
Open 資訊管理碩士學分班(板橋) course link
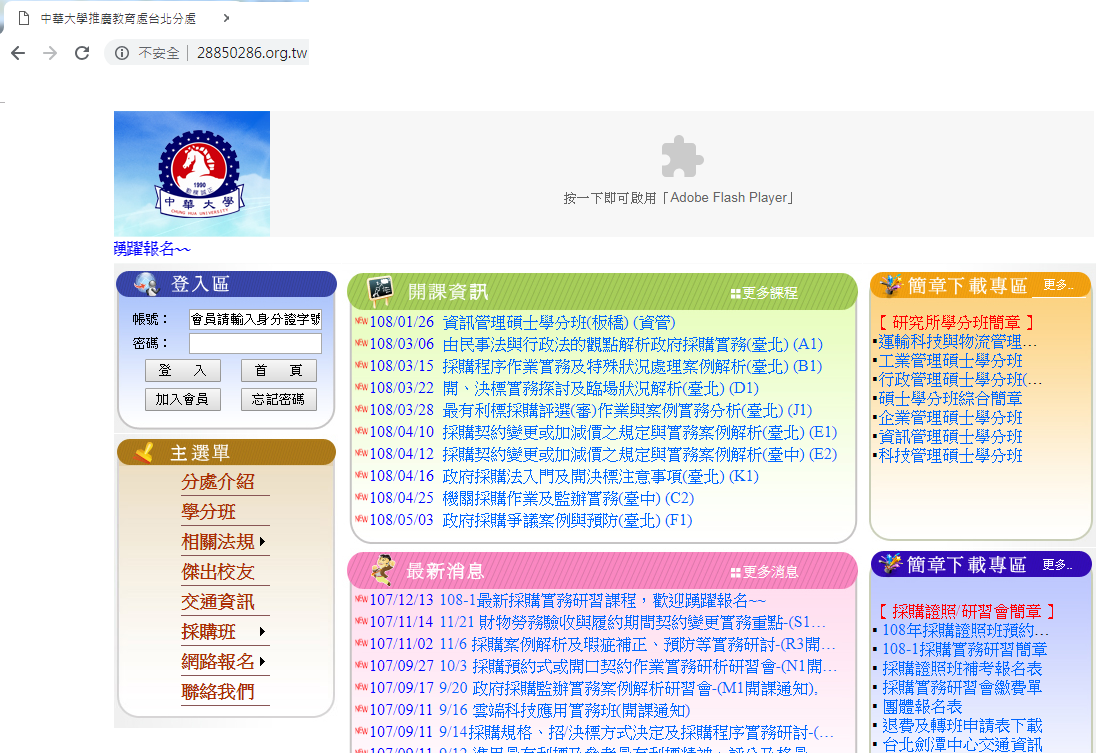click(558, 322)
